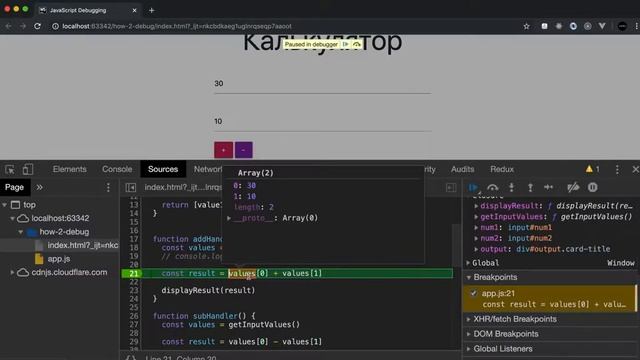Viewport: 640px width, 360px height.
Task: Step out of current function
Action: coord(530,187)
